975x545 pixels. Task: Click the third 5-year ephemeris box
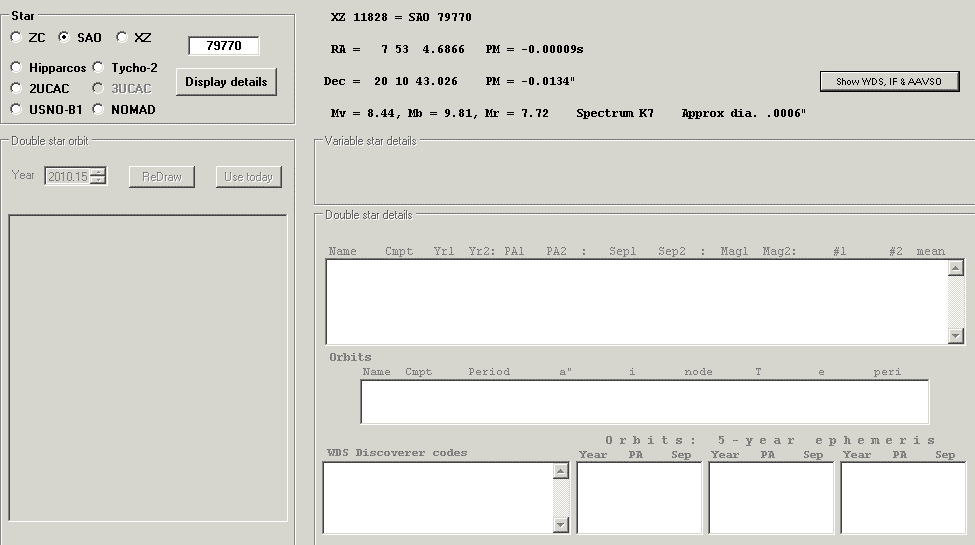tap(903, 498)
